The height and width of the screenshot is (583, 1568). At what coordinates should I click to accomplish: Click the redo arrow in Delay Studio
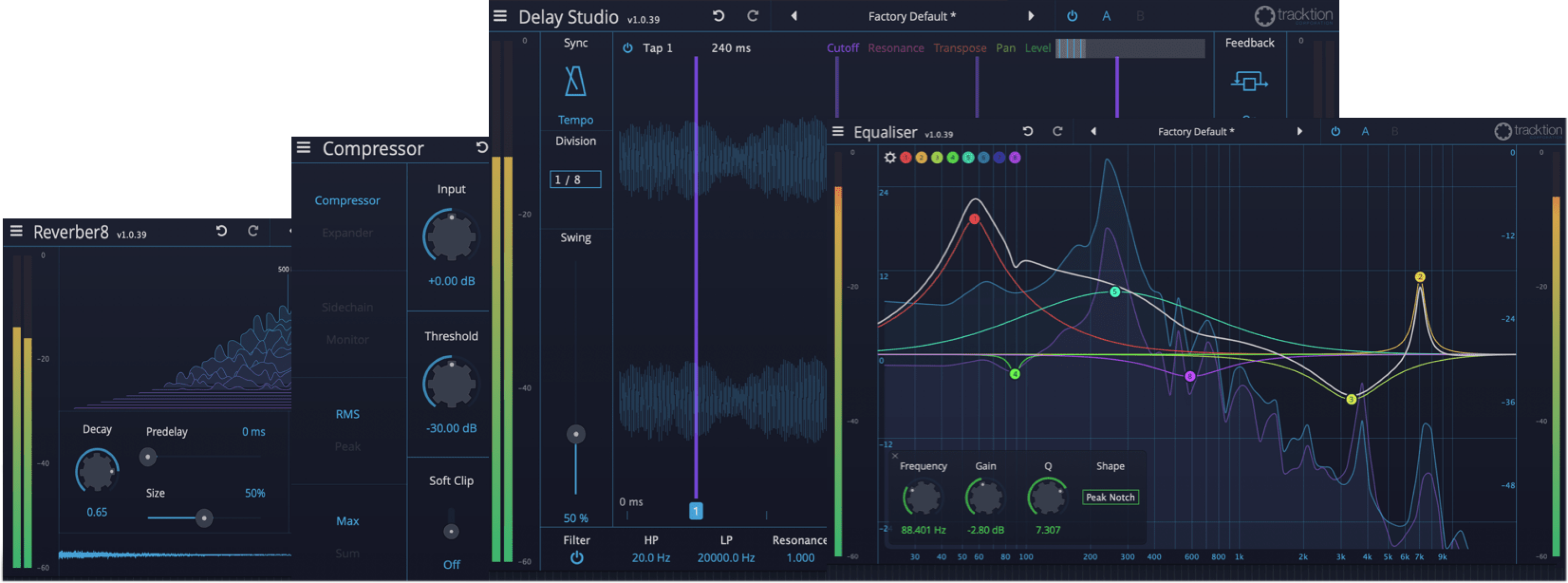tap(753, 16)
